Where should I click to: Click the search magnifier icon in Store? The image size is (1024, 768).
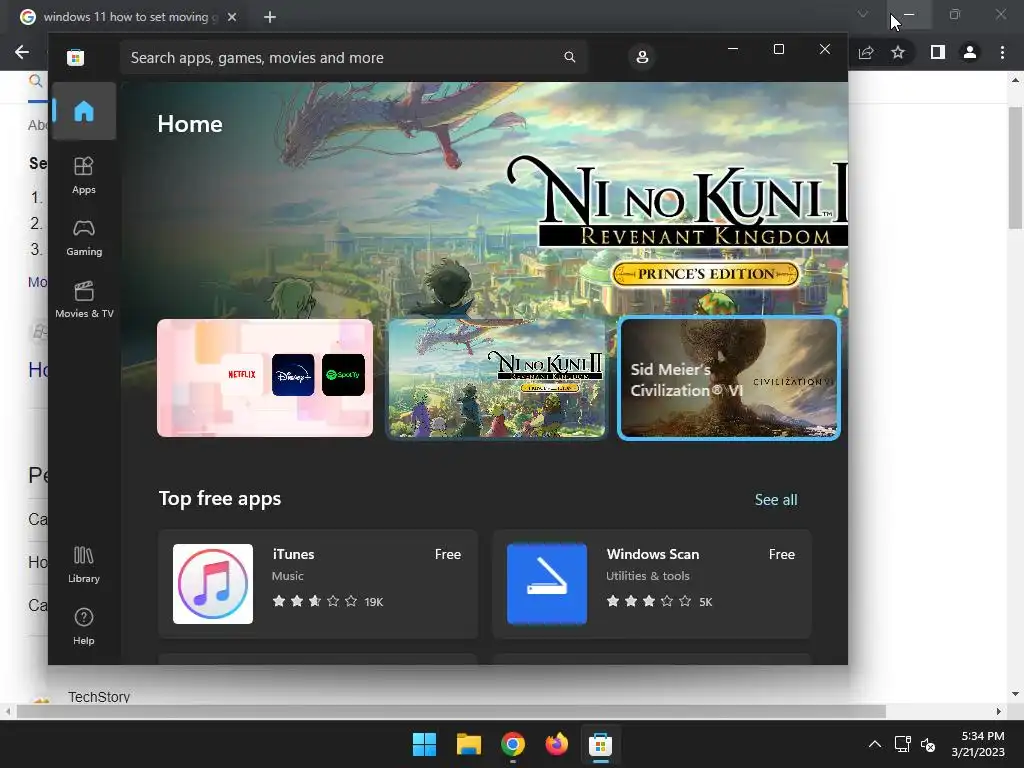[x=569, y=57]
